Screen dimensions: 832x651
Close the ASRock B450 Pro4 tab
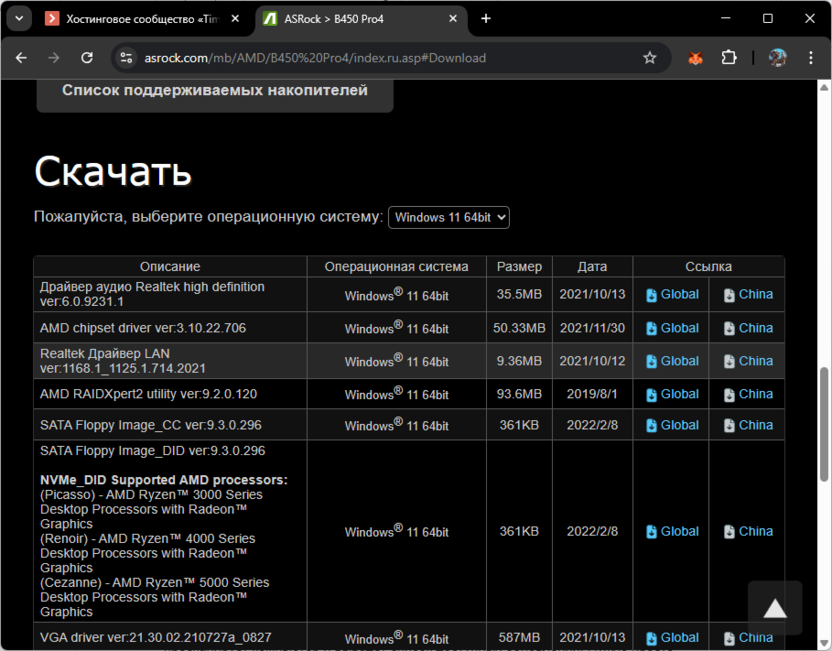pyautogui.click(x=451, y=18)
